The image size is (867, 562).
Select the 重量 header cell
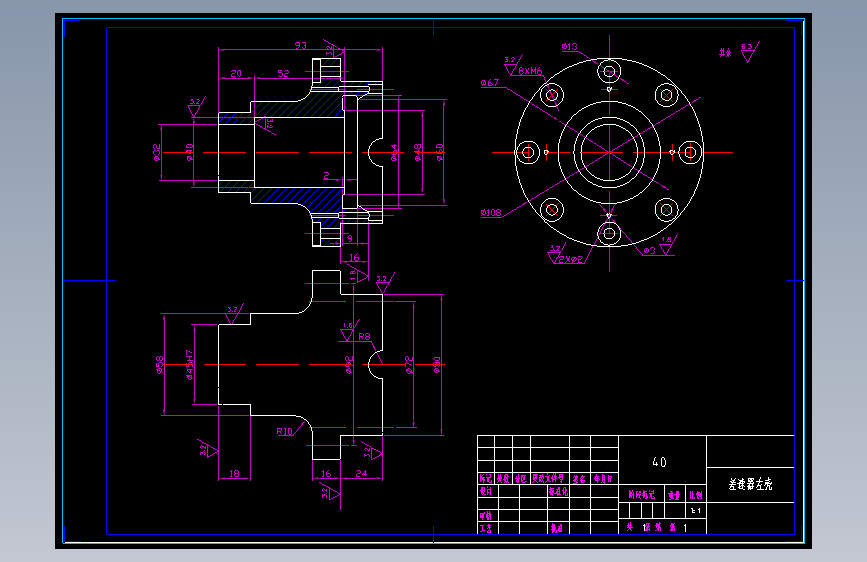tap(673, 495)
